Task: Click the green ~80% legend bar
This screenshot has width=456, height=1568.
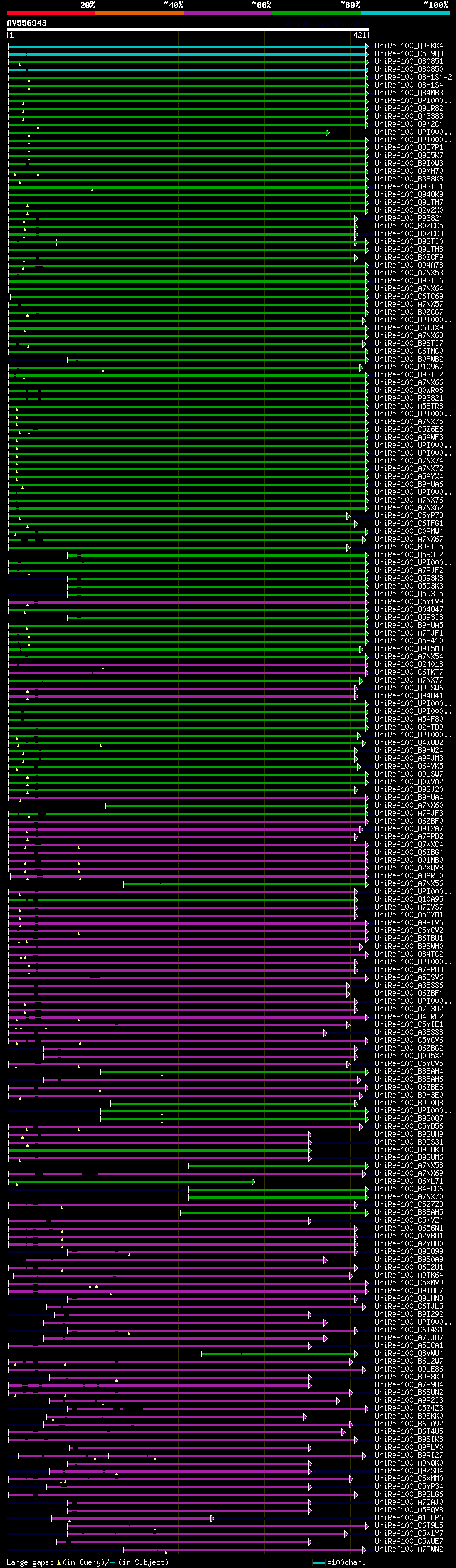Action: click(316, 12)
